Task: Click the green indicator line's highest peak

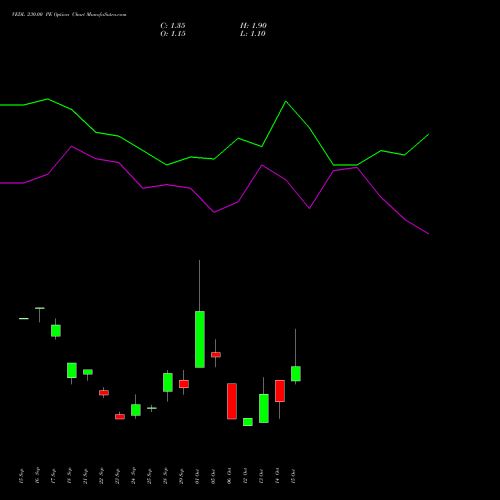Action: pyautogui.click(x=48, y=99)
